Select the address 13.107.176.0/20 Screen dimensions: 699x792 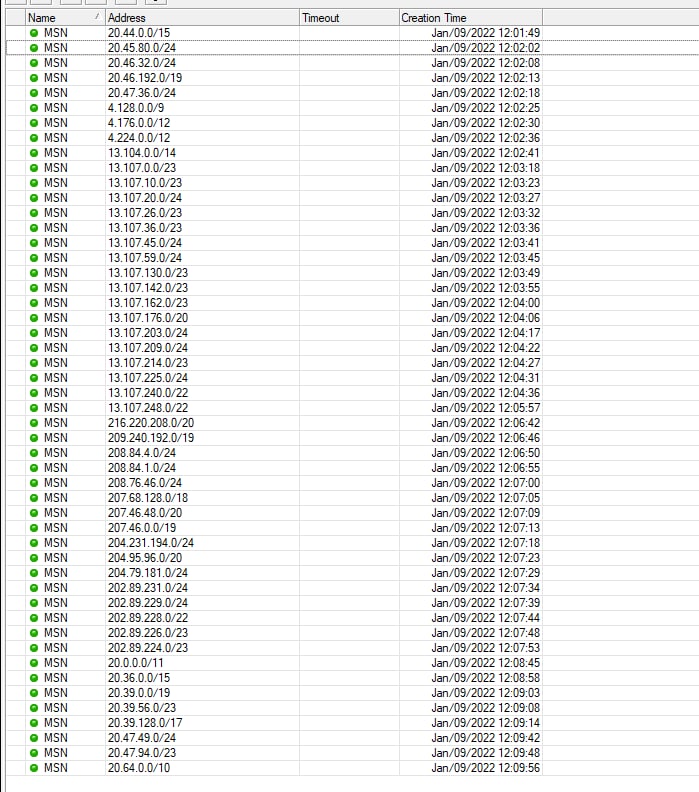point(148,318)
